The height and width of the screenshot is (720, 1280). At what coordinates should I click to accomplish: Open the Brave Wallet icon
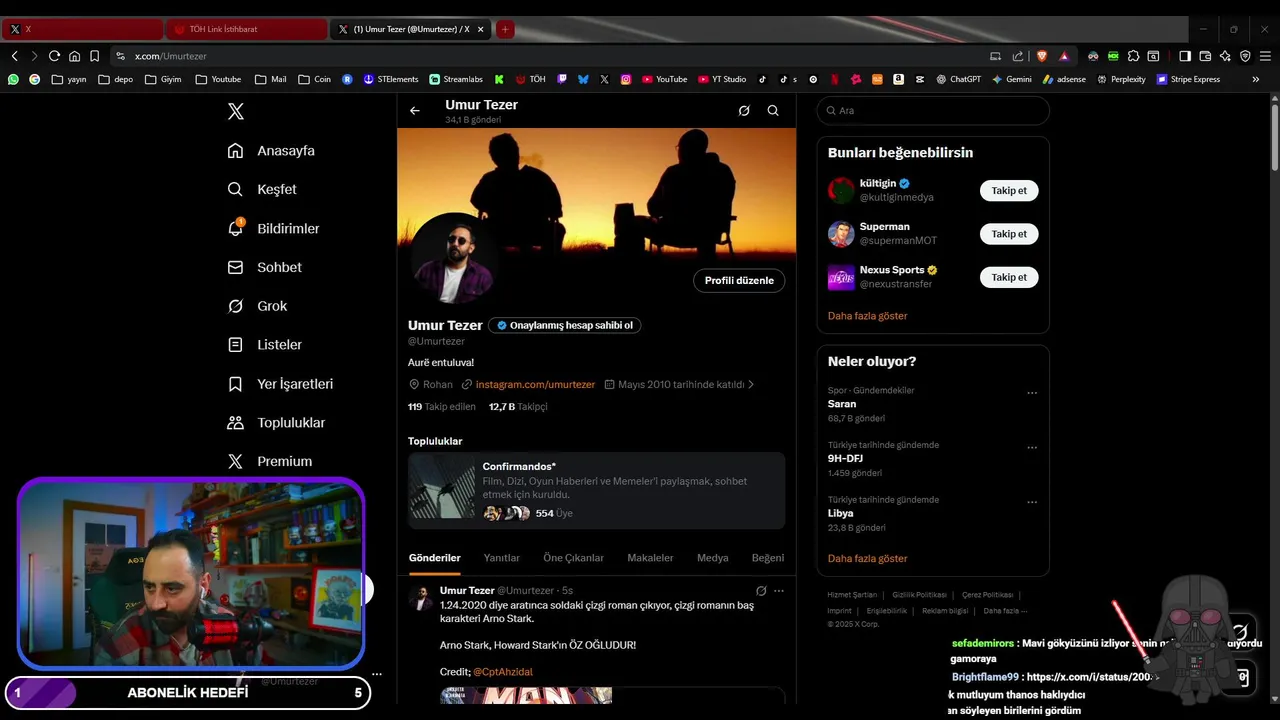pos(1205,56)
